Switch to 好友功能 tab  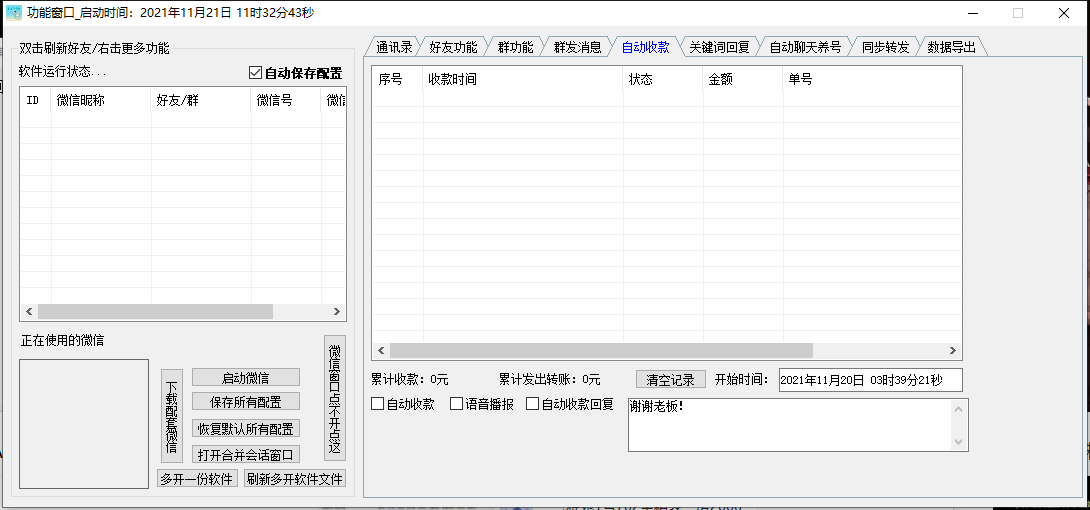click(453, 47)
